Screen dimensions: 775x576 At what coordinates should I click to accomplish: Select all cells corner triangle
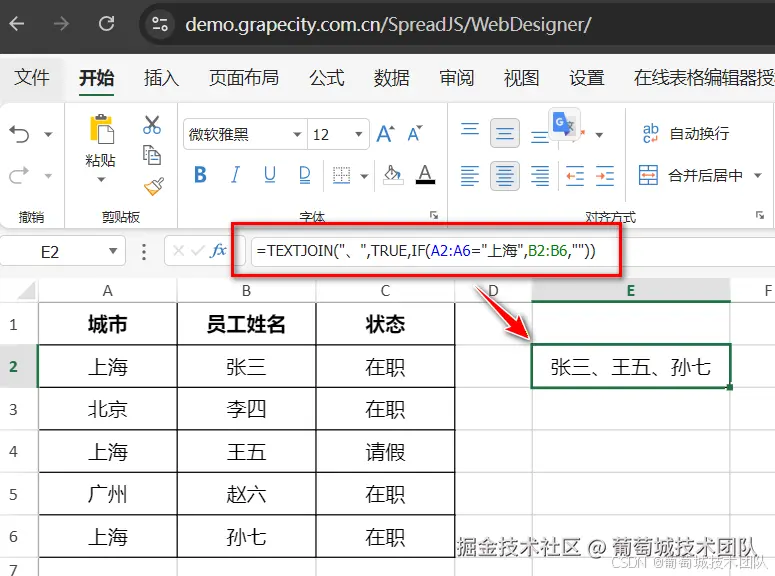[x=27, y=291]
